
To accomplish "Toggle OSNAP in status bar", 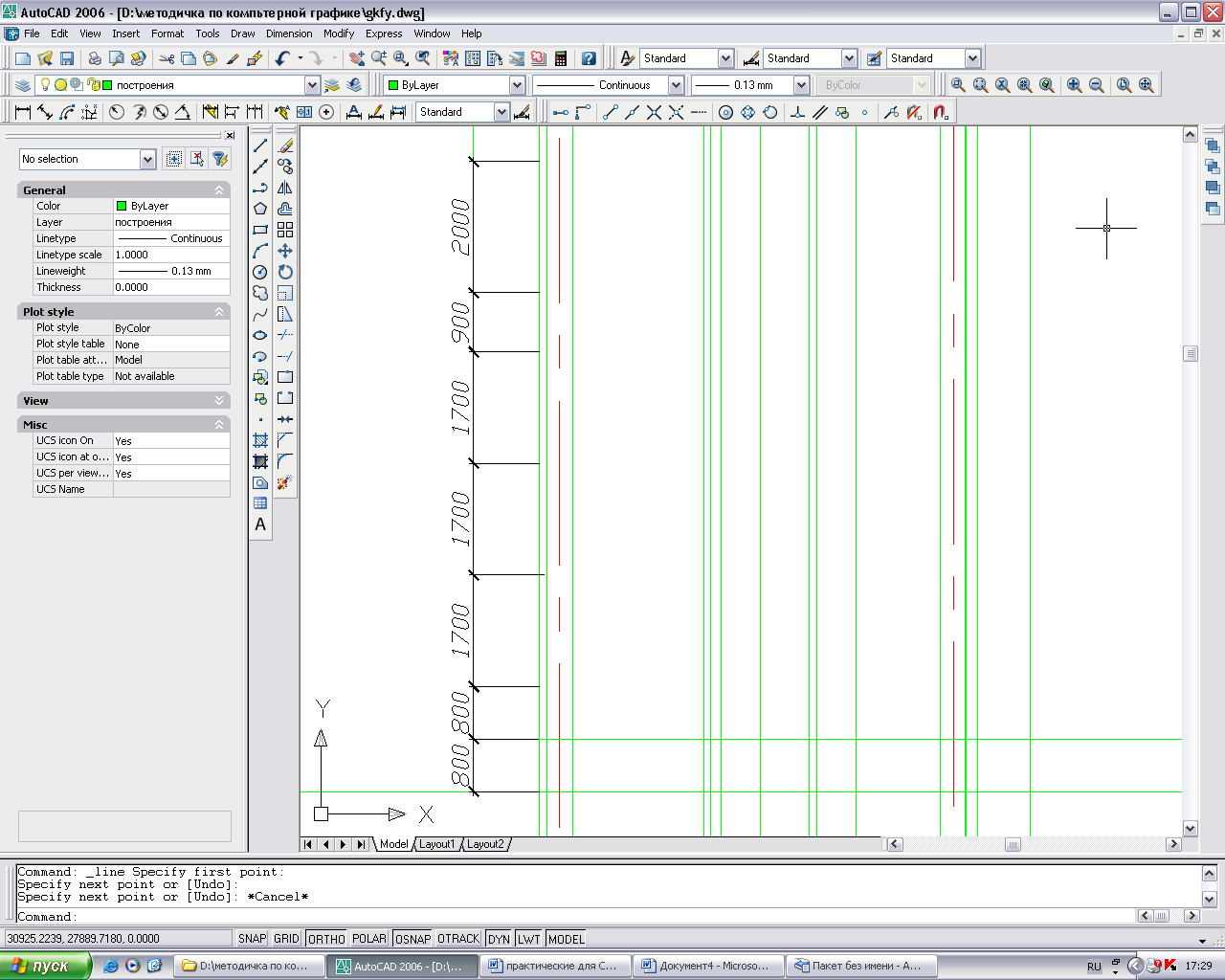I will (x=413, y=939).
